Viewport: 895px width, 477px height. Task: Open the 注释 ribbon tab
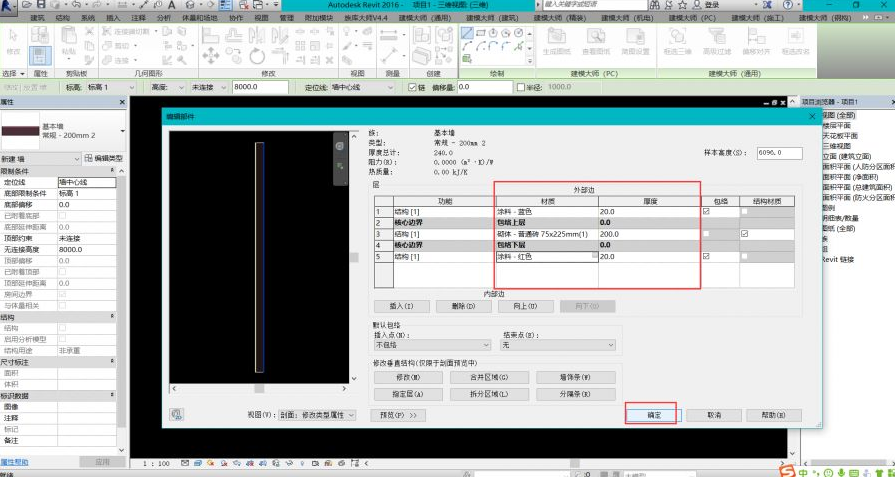point(138,18)
